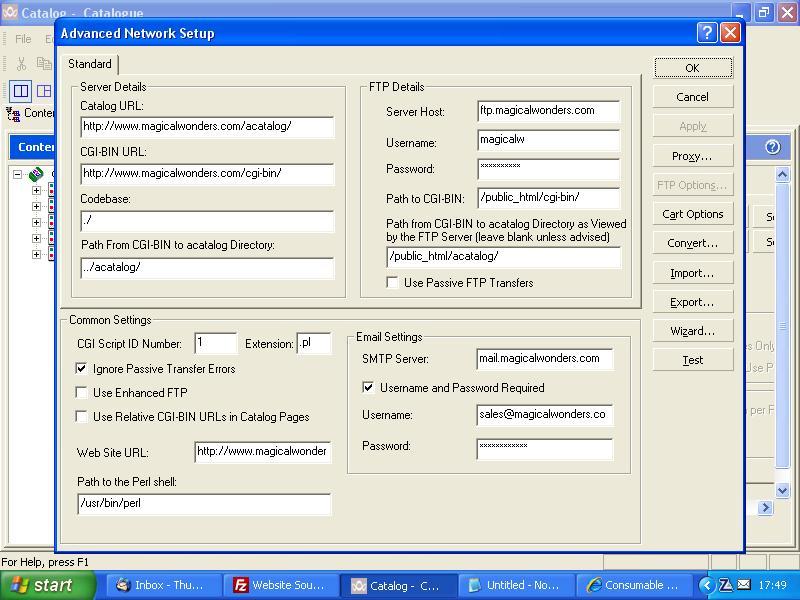Enable Use Passive FTP Transfers checkbox
Viewport: 800px width, 600px height.
click(393, 283)
